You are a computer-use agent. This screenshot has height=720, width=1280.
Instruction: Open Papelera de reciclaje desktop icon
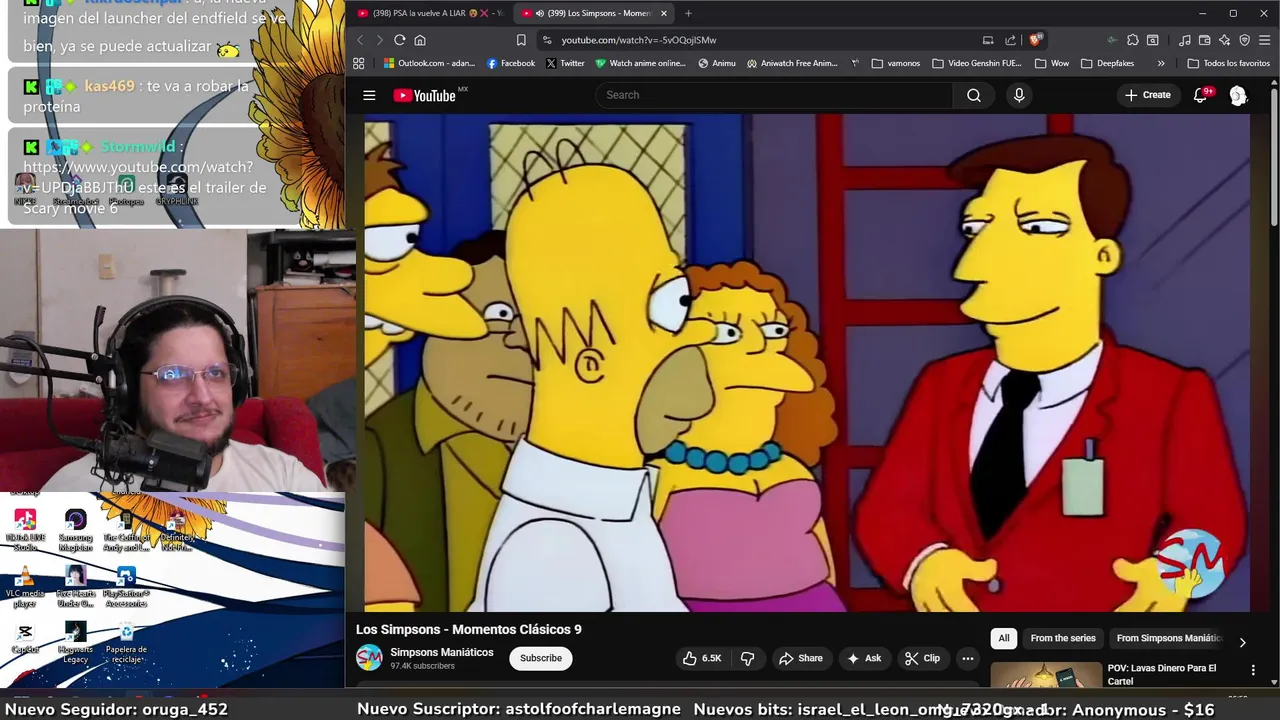[x=126, y=643]
